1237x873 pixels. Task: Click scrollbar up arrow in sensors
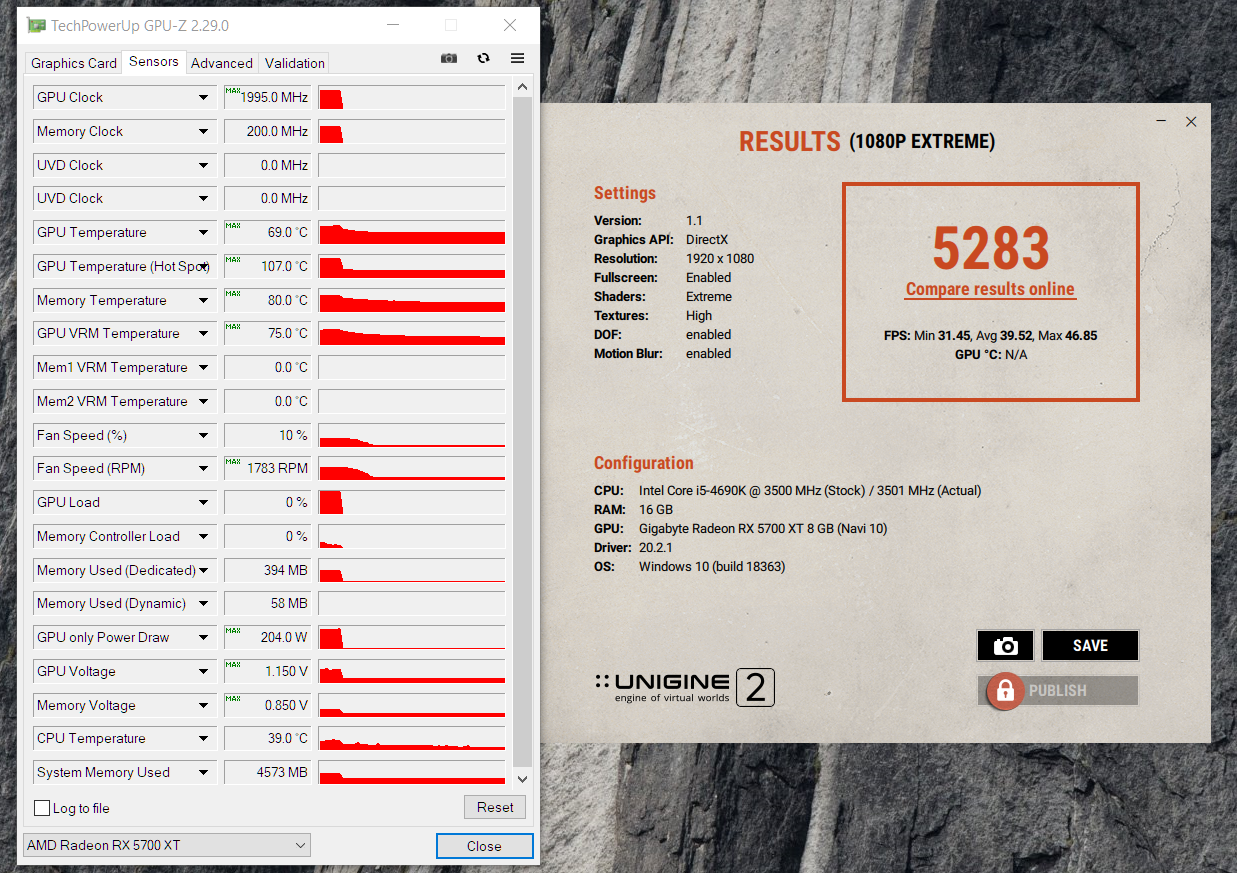(522, 88)
